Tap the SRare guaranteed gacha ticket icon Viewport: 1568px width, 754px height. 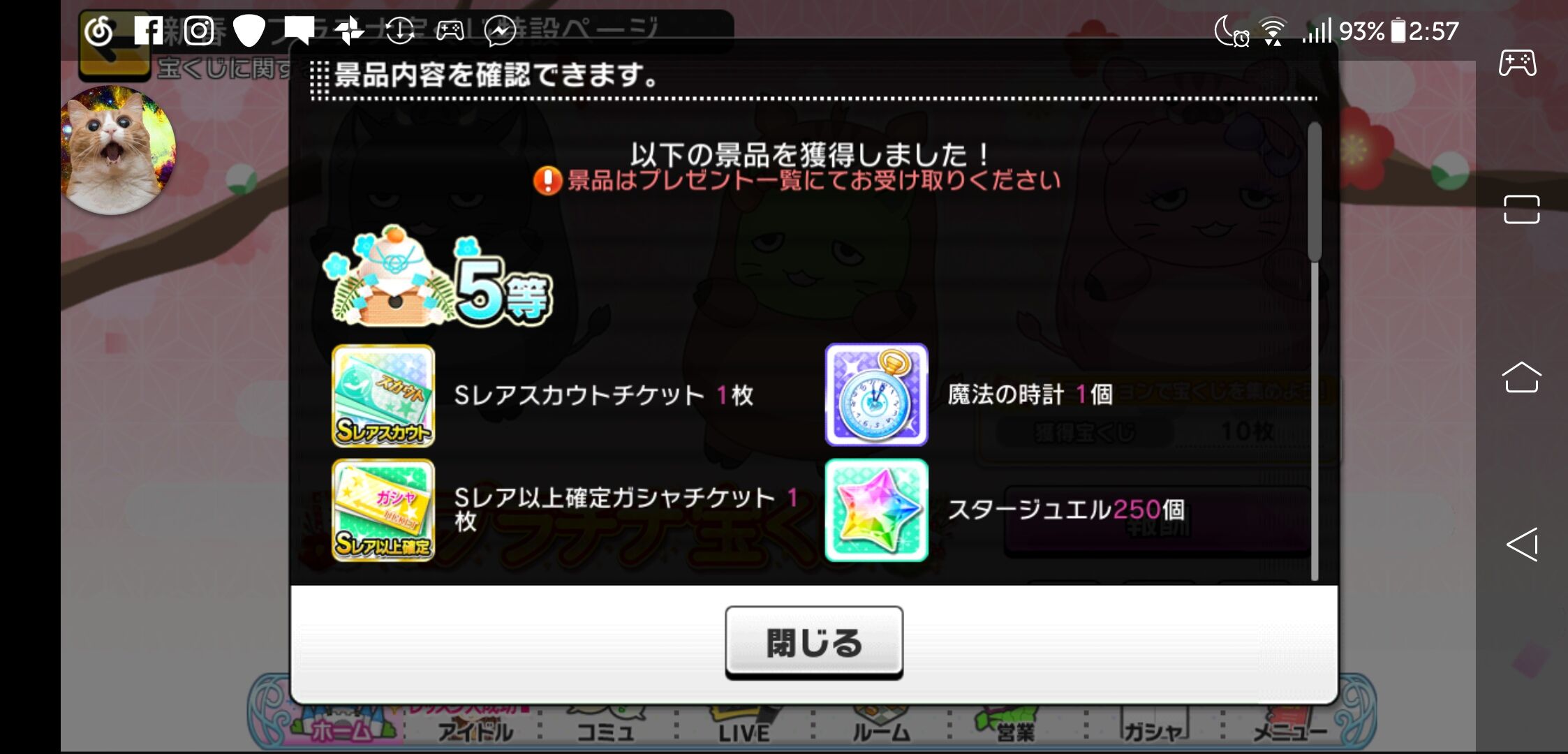[383, 510]
